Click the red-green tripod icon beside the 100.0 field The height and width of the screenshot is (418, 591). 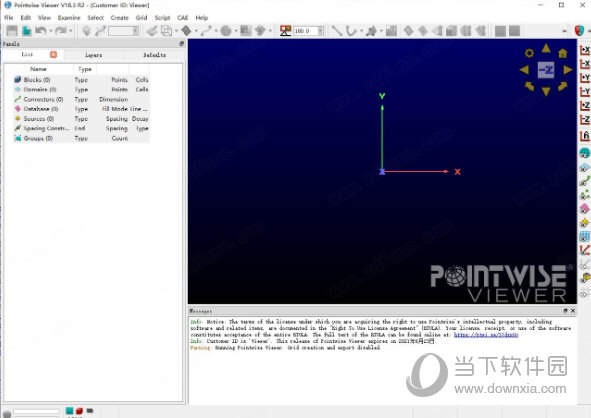coord(285,31)
